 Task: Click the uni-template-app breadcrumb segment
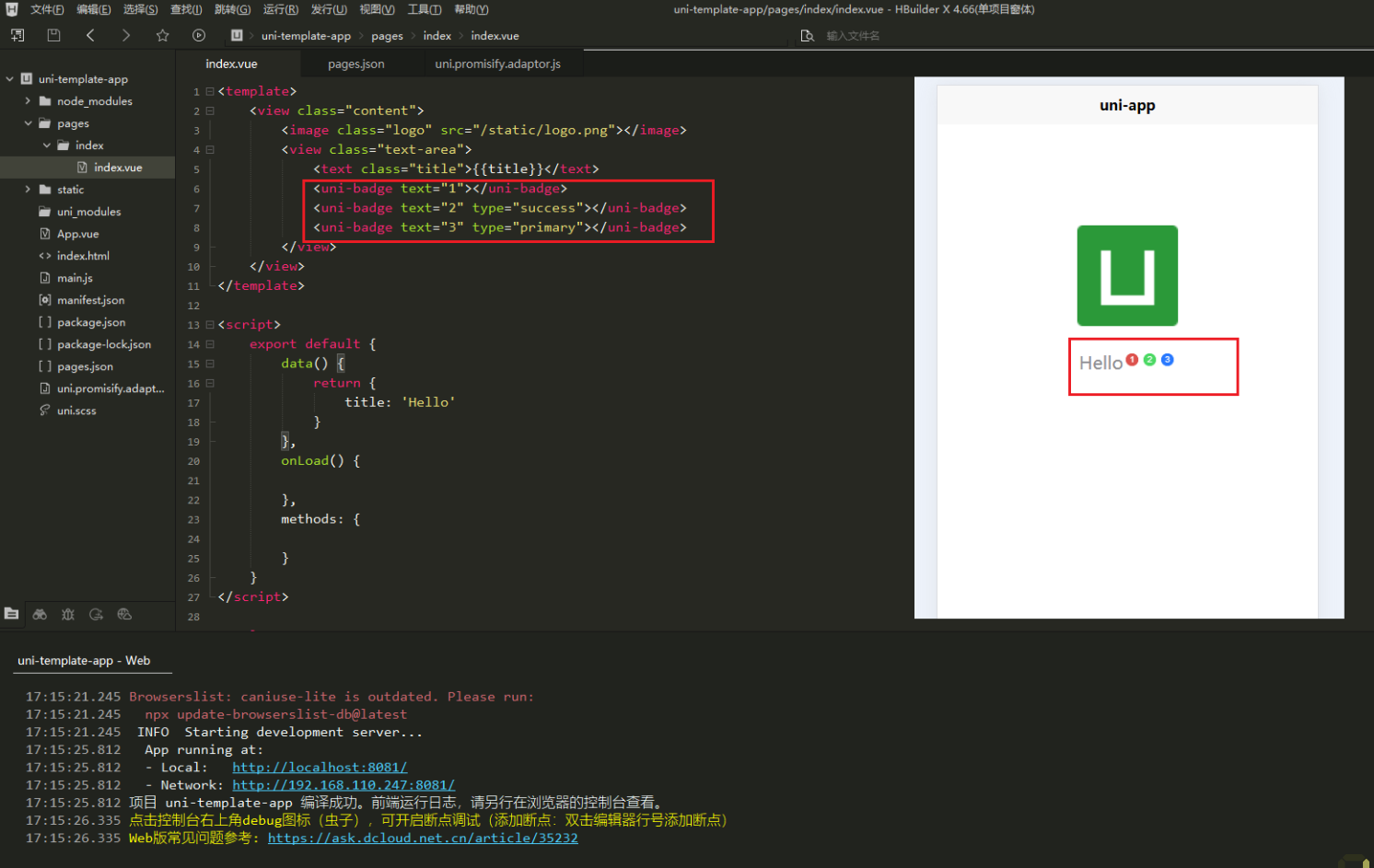point(306,36)
